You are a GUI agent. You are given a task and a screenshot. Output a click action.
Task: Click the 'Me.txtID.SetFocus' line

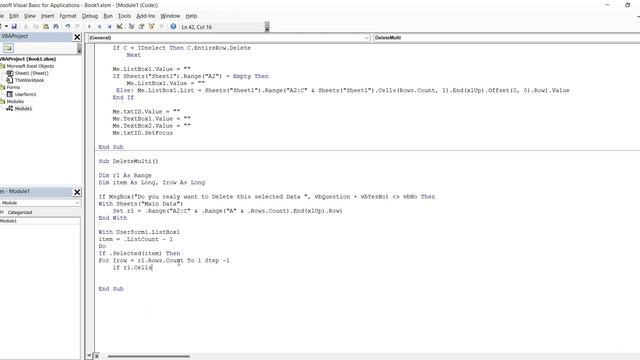click(142, 133)
